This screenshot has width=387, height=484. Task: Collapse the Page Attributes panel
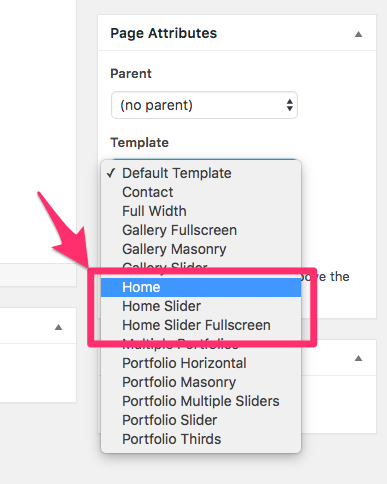click(x=358, y=34)
